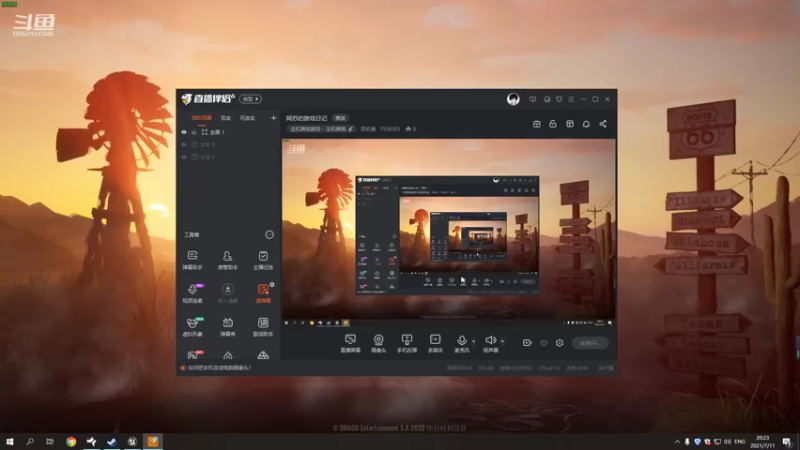Click the 修改 edit title button
800x450 pixels.
(x=340, y=118)
